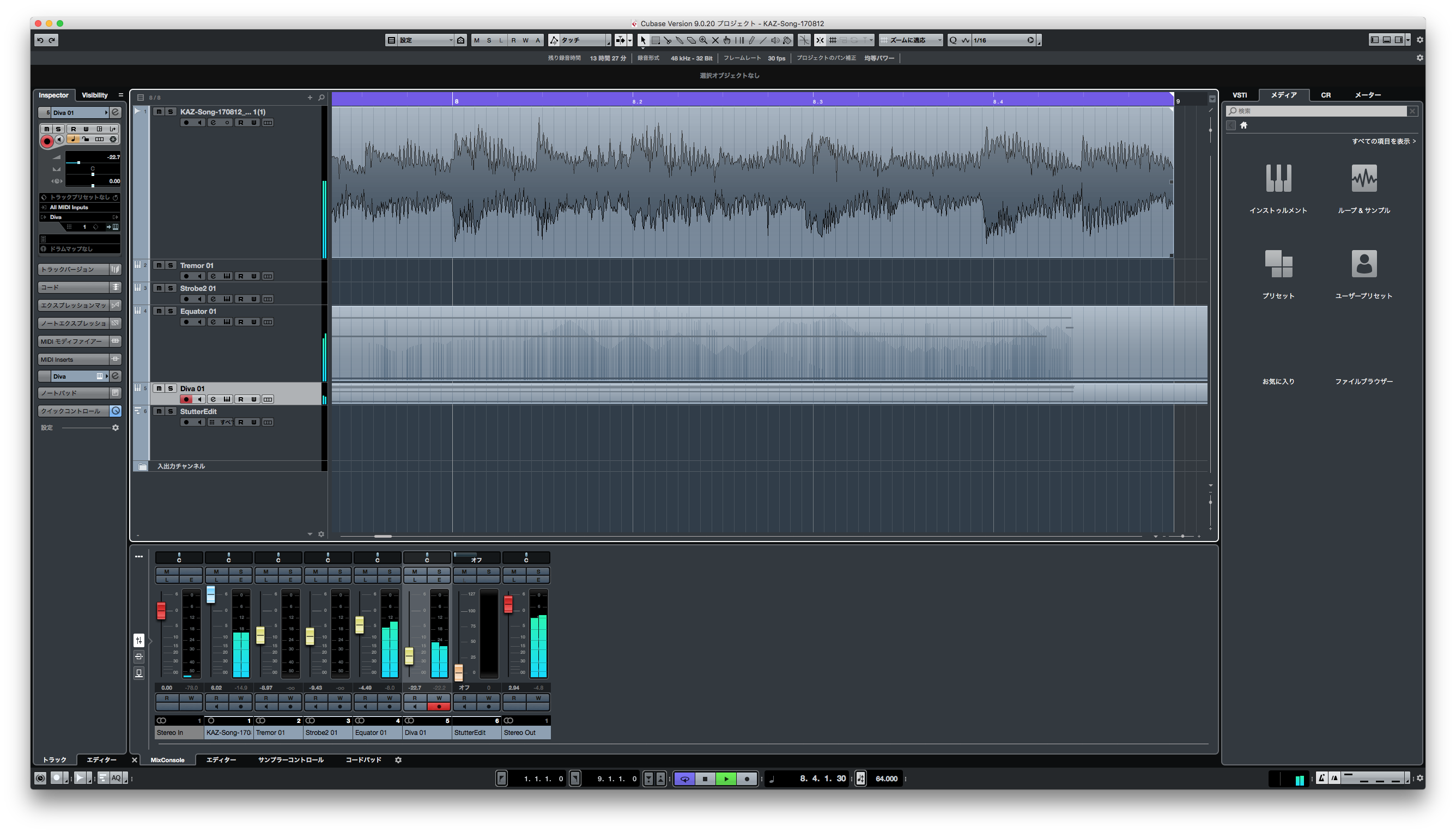The height and width of the screenshot is (833, 1456).
Task: Click the undo arrow in toolbar
Action: tap(40, 40)
